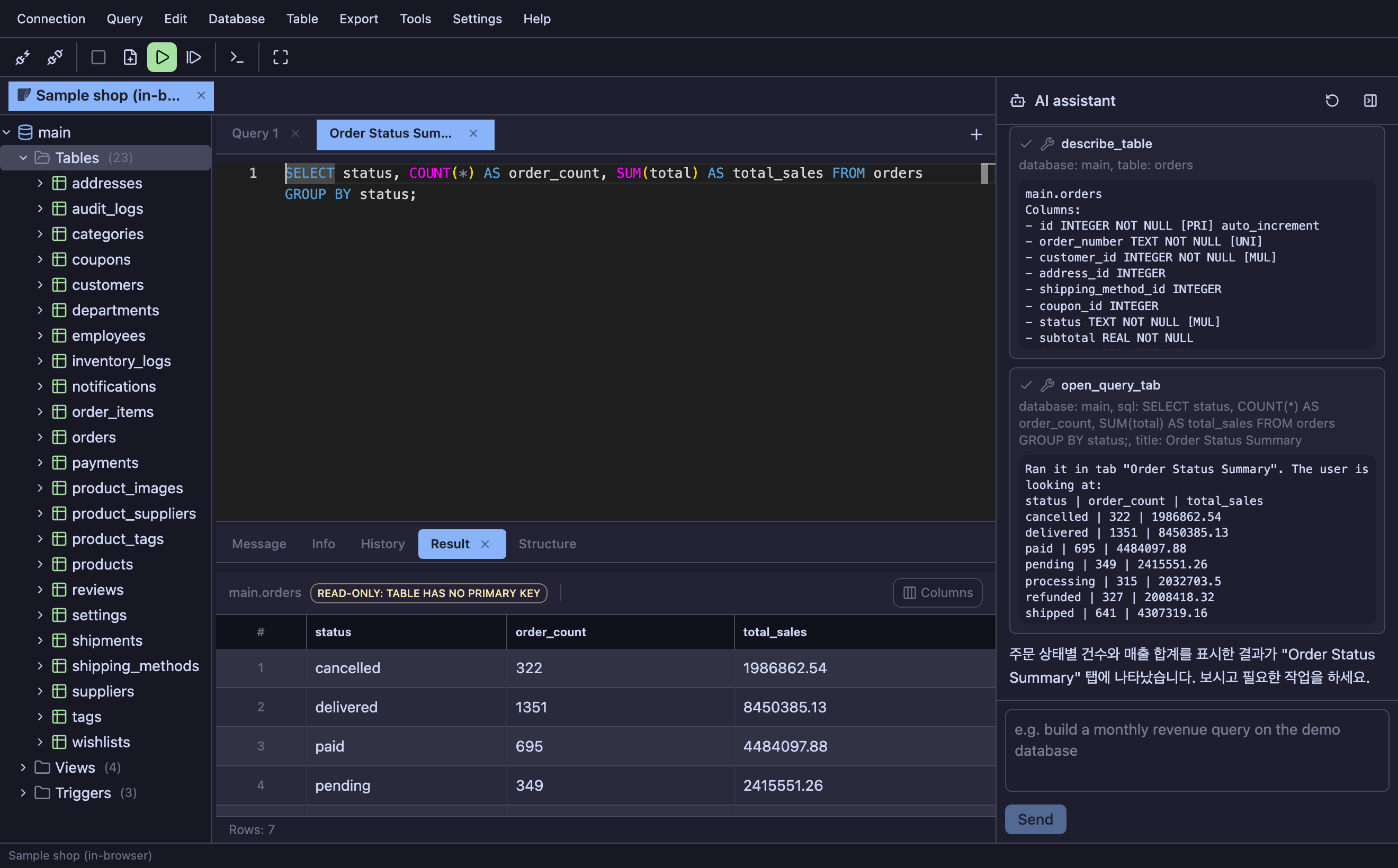Expand the Views folder
This screenshot has width=1398, height=868.
(23, 767)
